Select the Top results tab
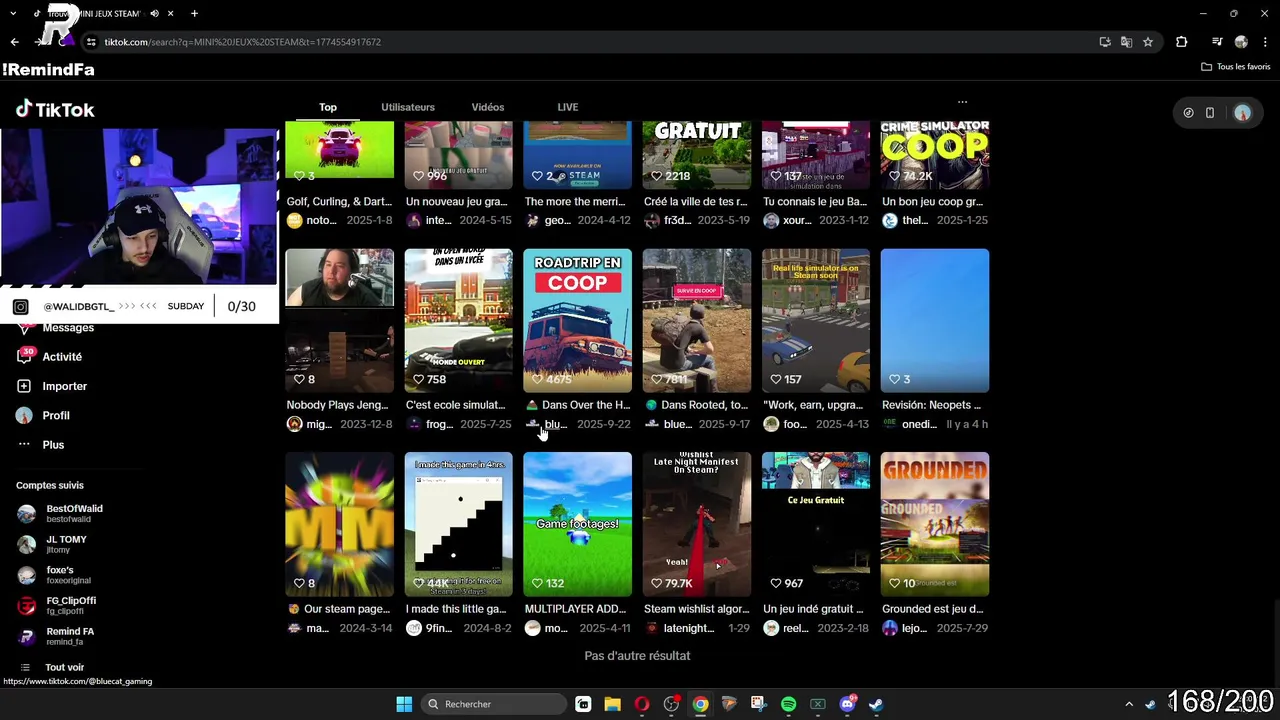The image size is (1280, 720). click(x=328, y=107)
